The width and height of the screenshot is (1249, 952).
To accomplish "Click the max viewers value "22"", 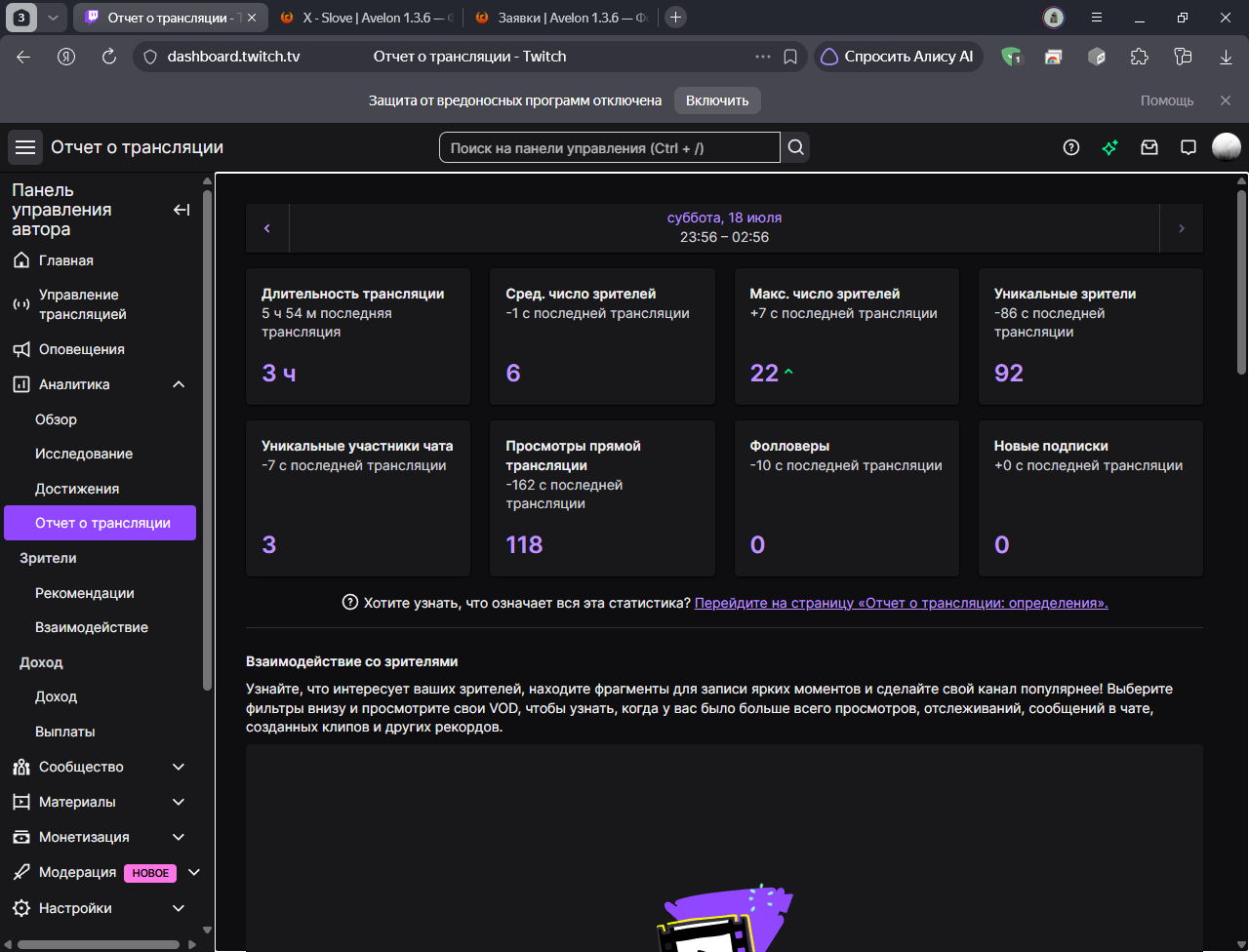I will 764,373.
